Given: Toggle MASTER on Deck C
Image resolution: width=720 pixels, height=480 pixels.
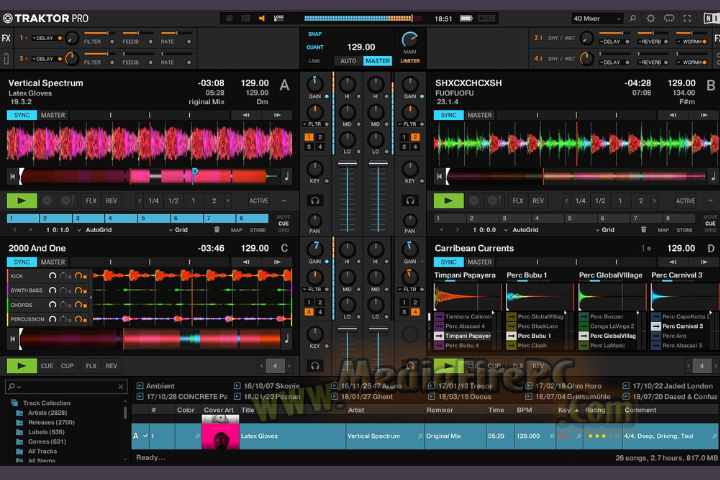Looking at the screenshot, I should 53,262.
